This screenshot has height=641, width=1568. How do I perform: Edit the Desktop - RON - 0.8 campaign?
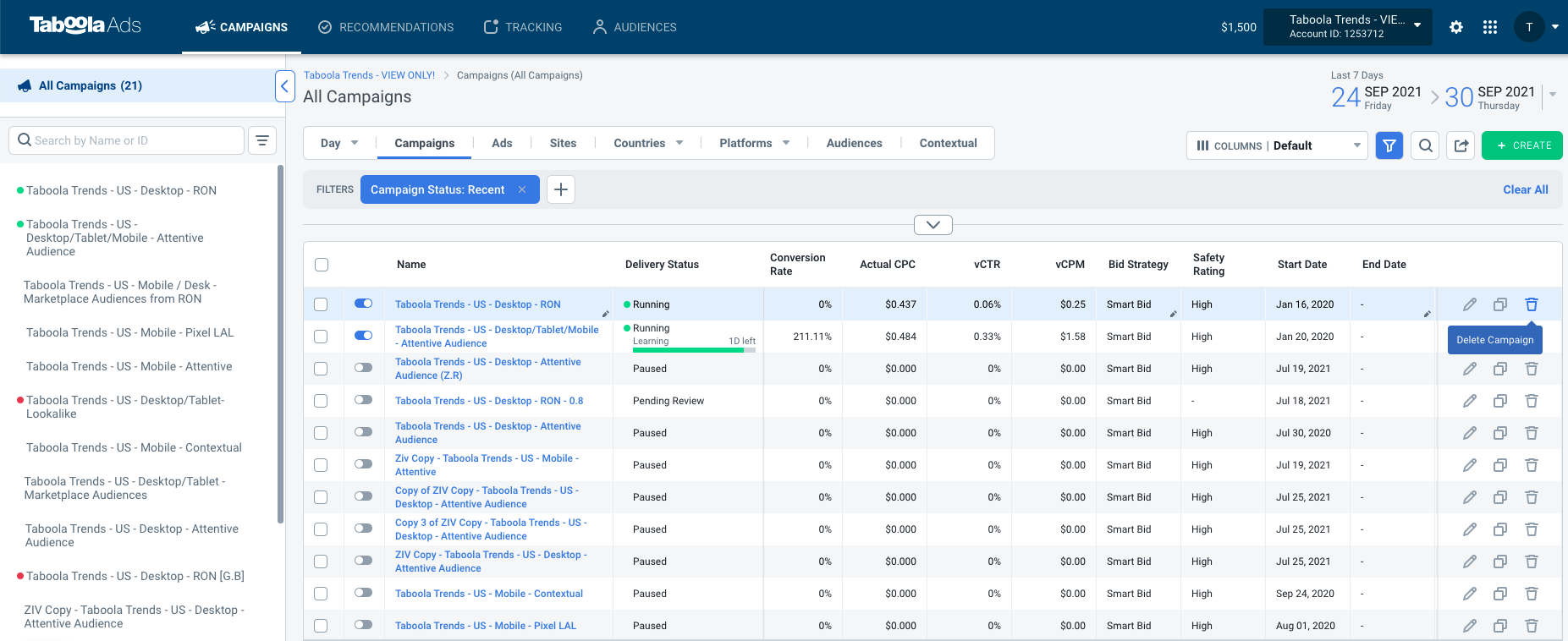click(1470, 401)
